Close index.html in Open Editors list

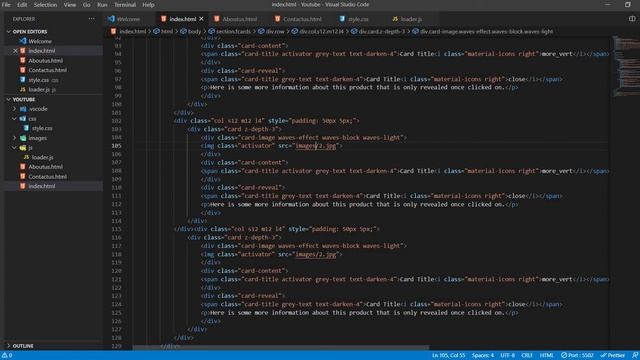(15, 51)
